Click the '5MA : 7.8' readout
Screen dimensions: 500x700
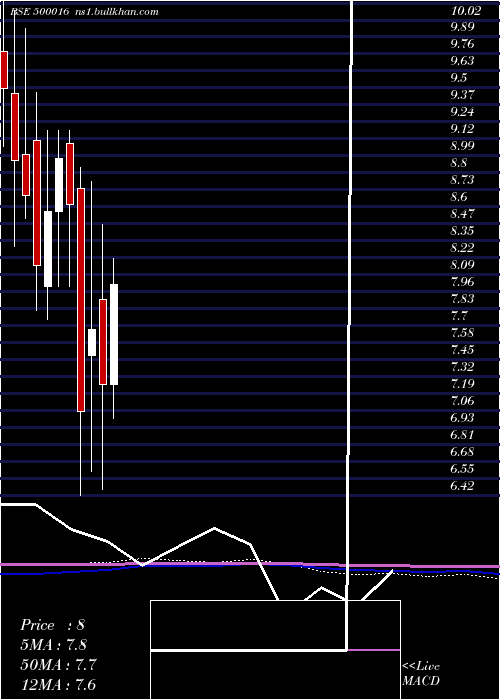click(x=54, y=645)
